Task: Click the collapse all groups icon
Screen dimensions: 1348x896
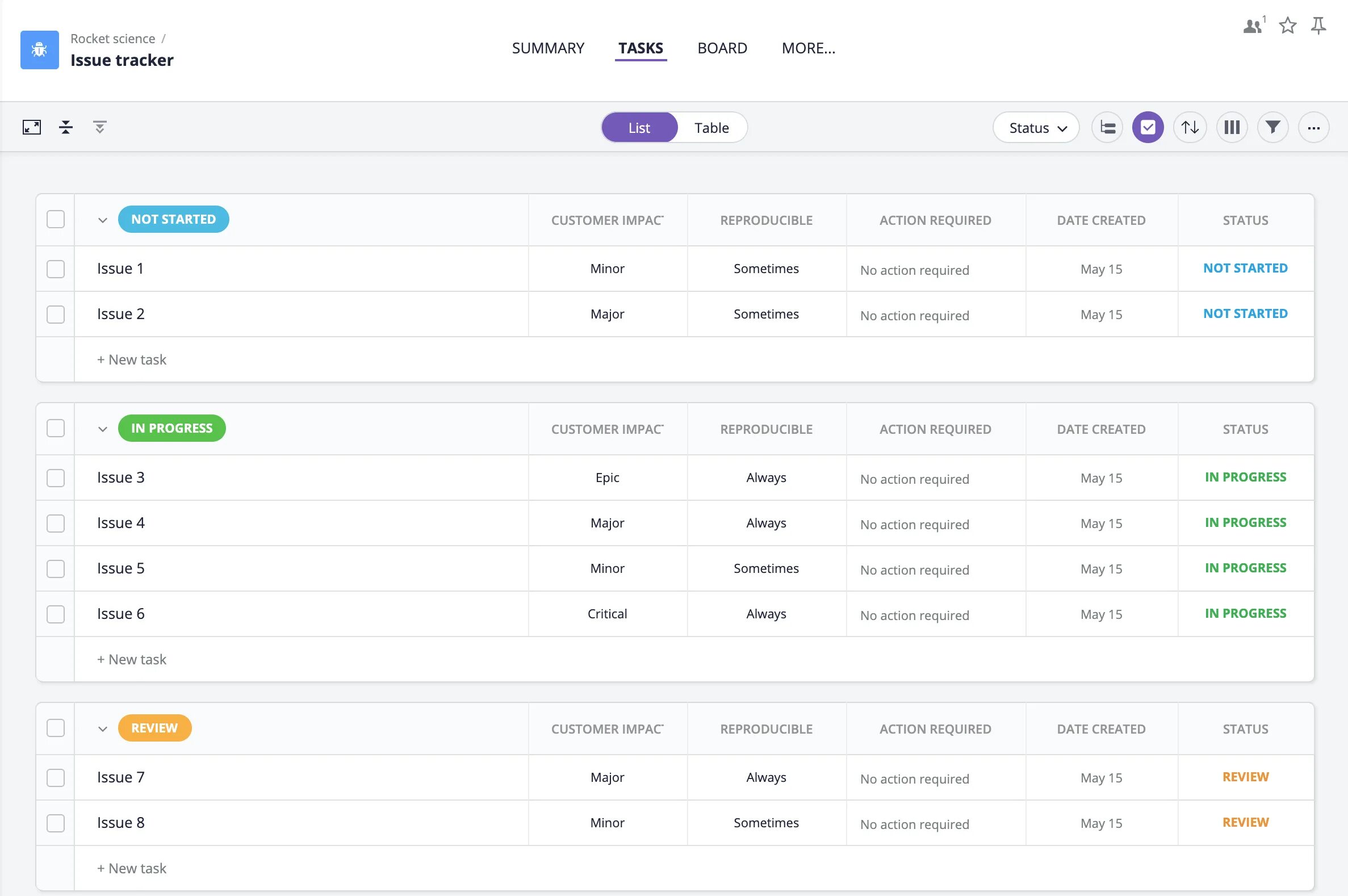Action: [66, 127]
